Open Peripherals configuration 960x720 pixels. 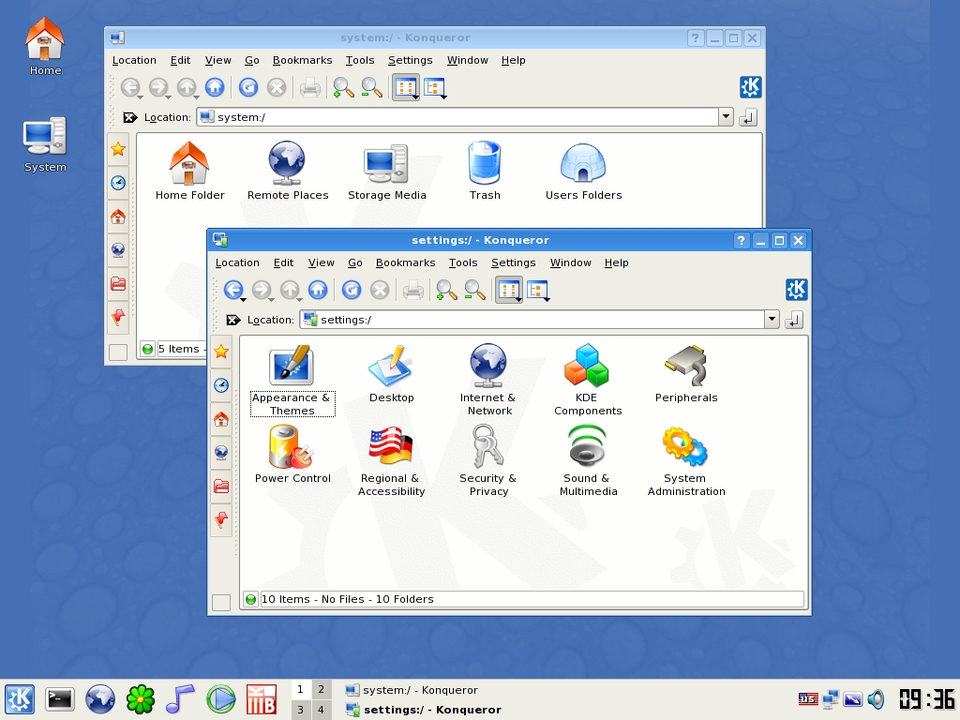click(x=686, y=365)
